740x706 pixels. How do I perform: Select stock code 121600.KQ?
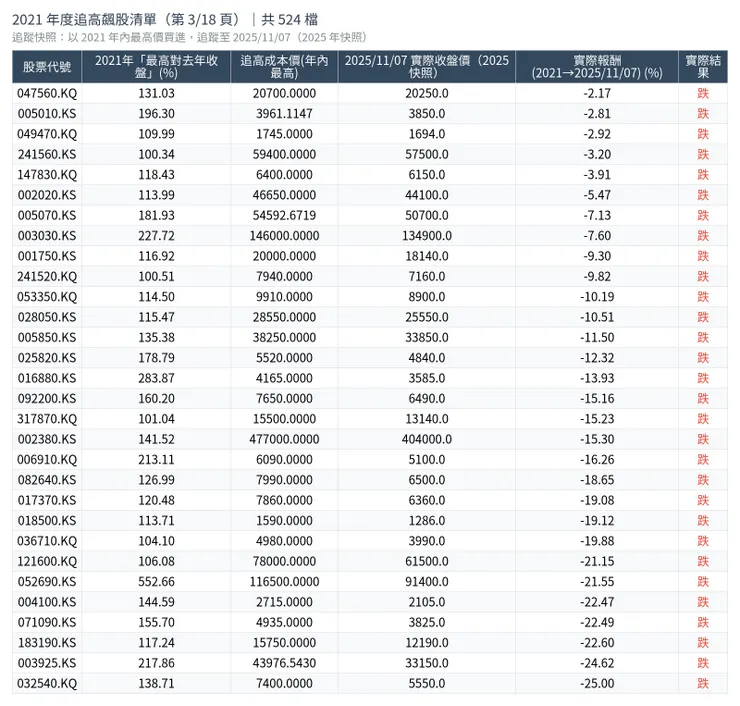click(47, 561)
